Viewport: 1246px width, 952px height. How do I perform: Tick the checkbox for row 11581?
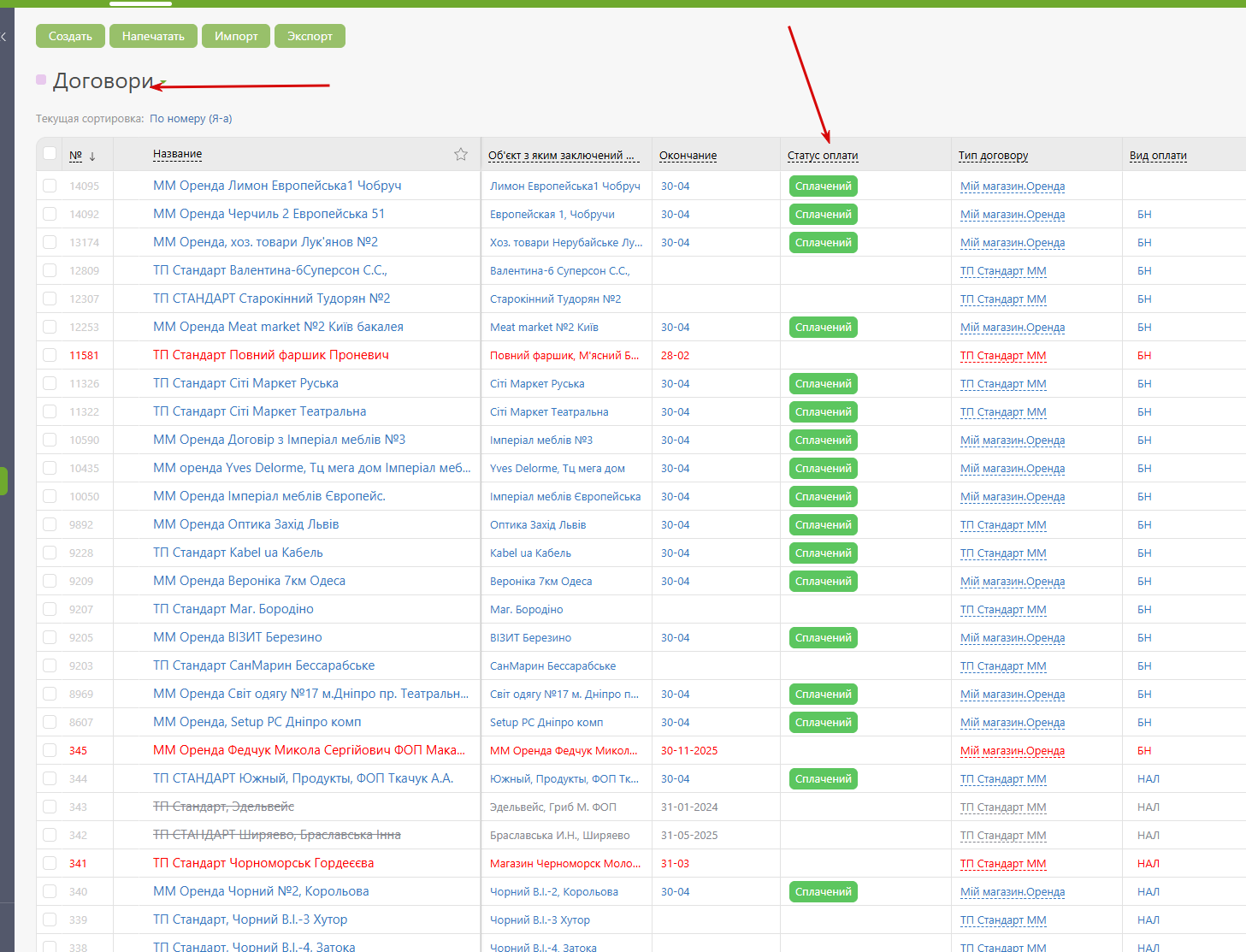pos(50,355)
